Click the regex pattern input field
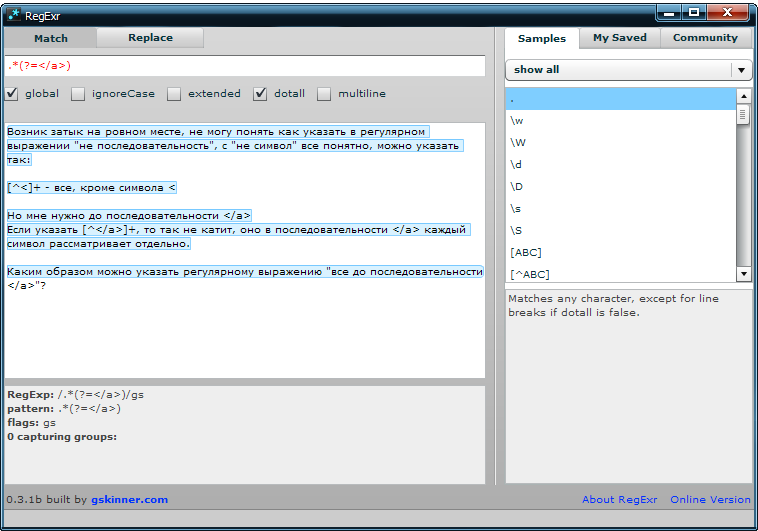The image size is (758, 531). pyautogui.click(x=244, y=66)
